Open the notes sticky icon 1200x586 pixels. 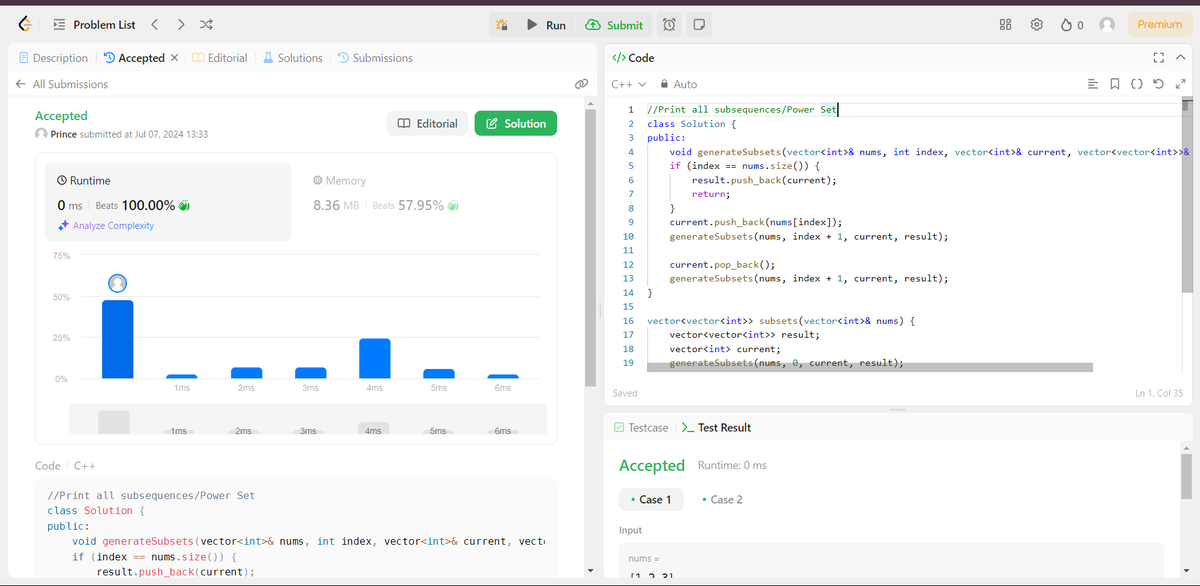(x=699, y=25)
